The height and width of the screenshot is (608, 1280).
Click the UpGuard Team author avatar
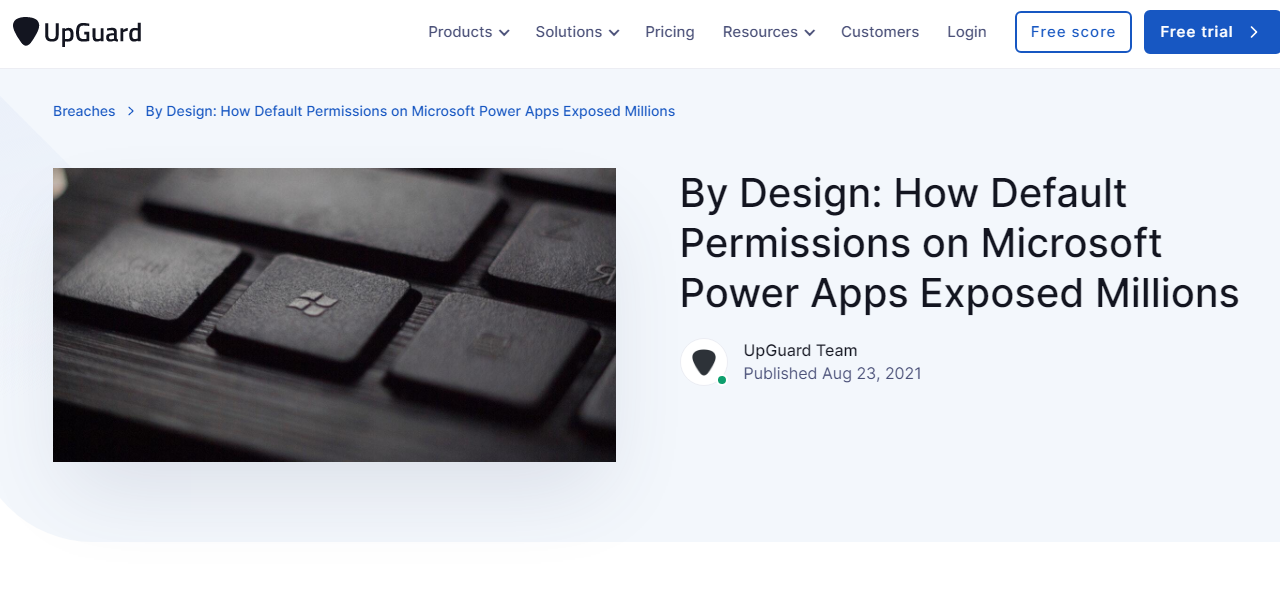click(x=704, y=362)
